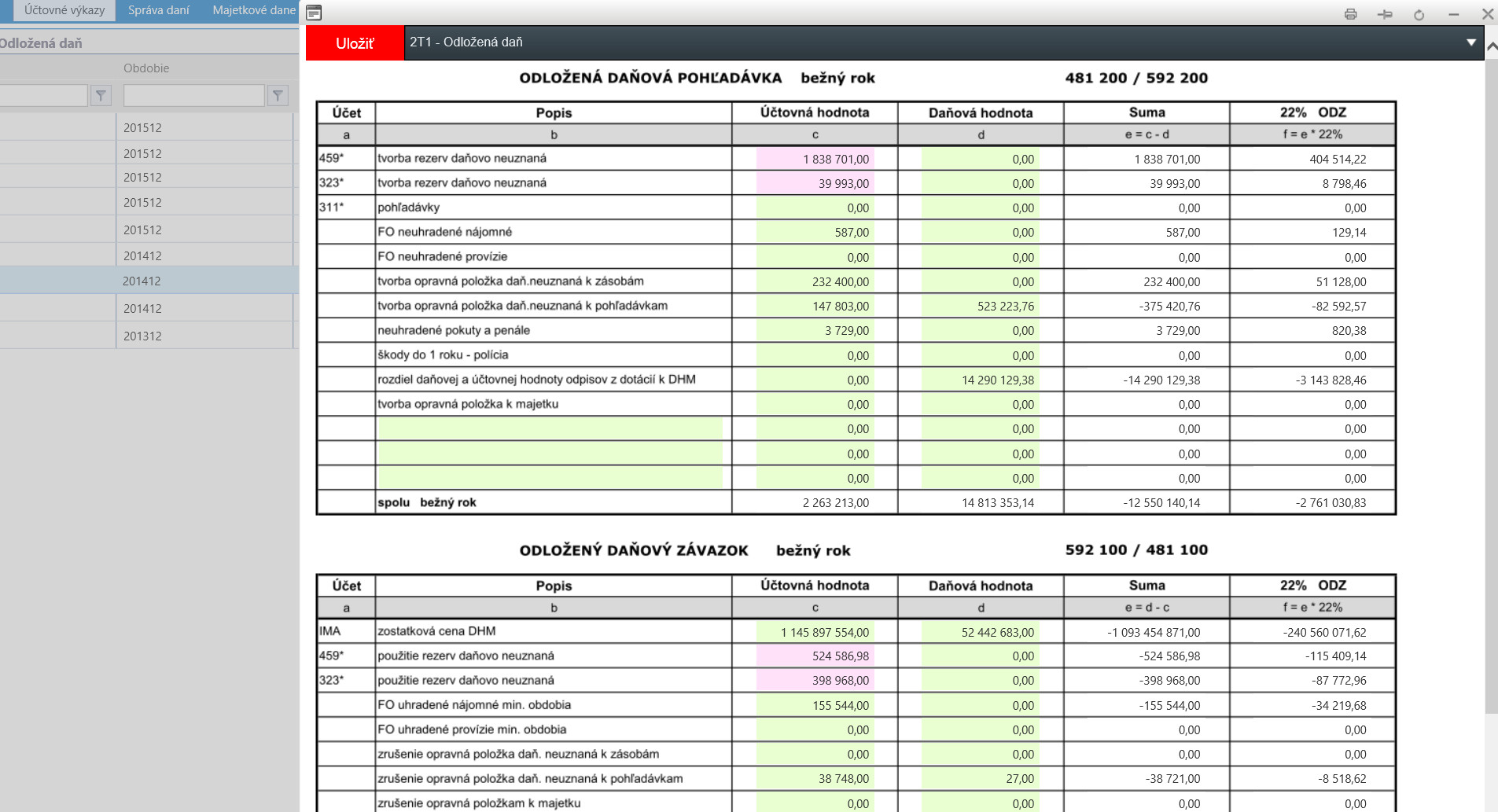1498x812 pixels.
Task: Click the vertical scrollbar on the right
Action: pos(1491,385)
